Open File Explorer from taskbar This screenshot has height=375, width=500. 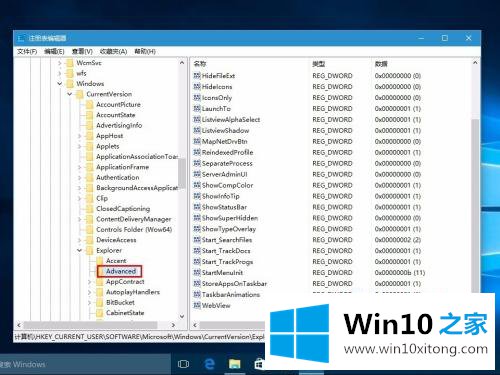pos(235,364)
